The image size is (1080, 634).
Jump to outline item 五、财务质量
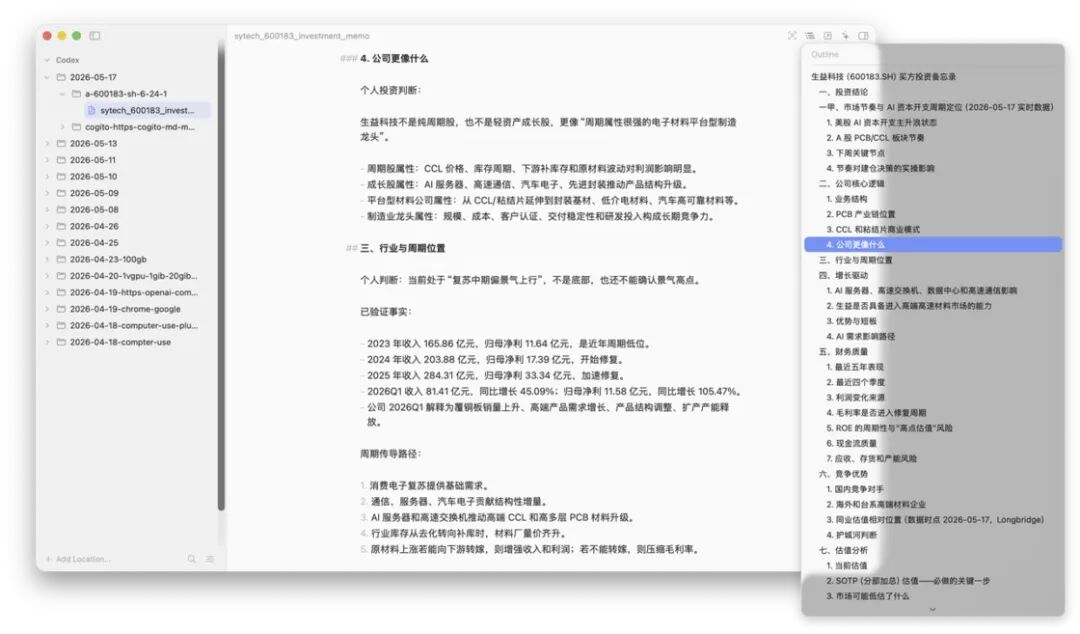pos(843,351)
